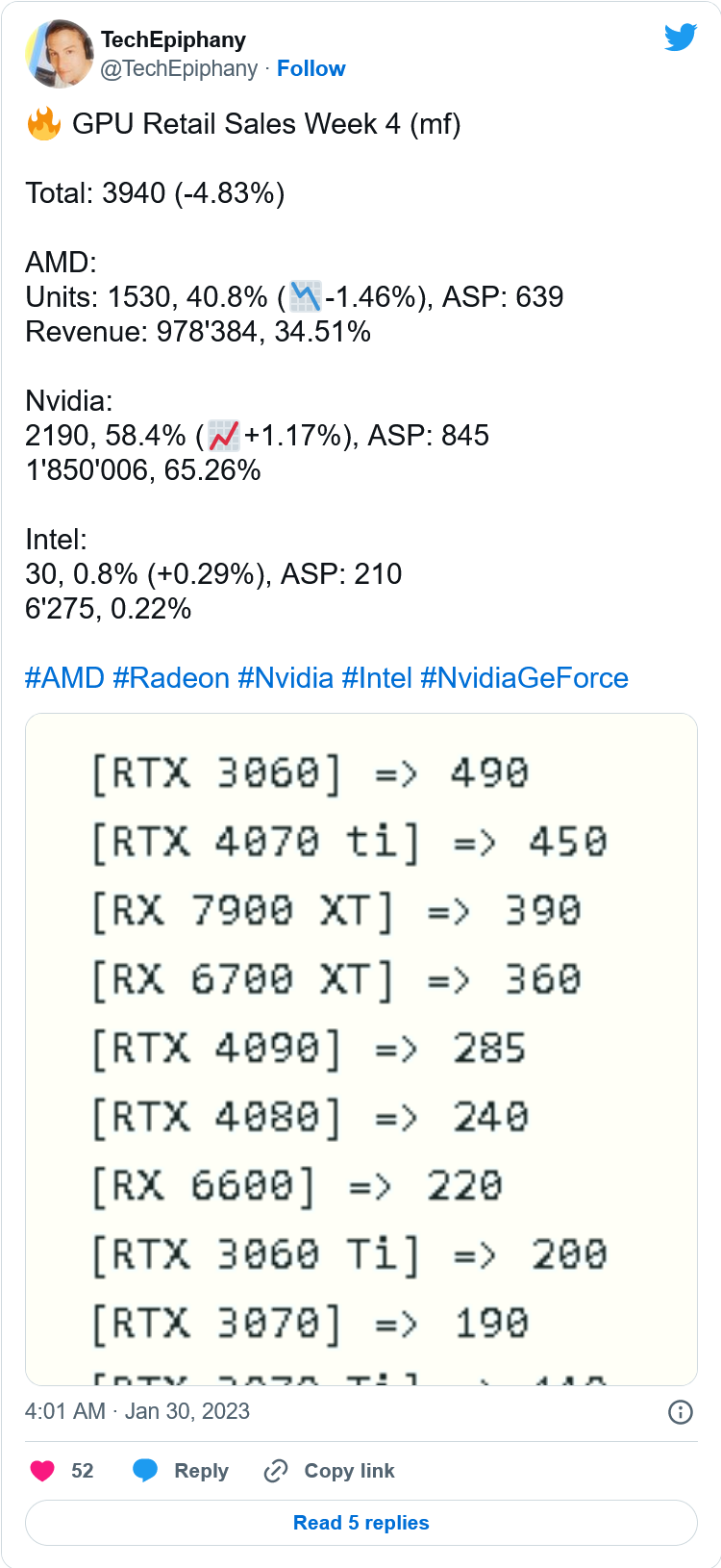Open the #Radeon hashtag
Screen dimensions: 721x1568
click(171, 678)
